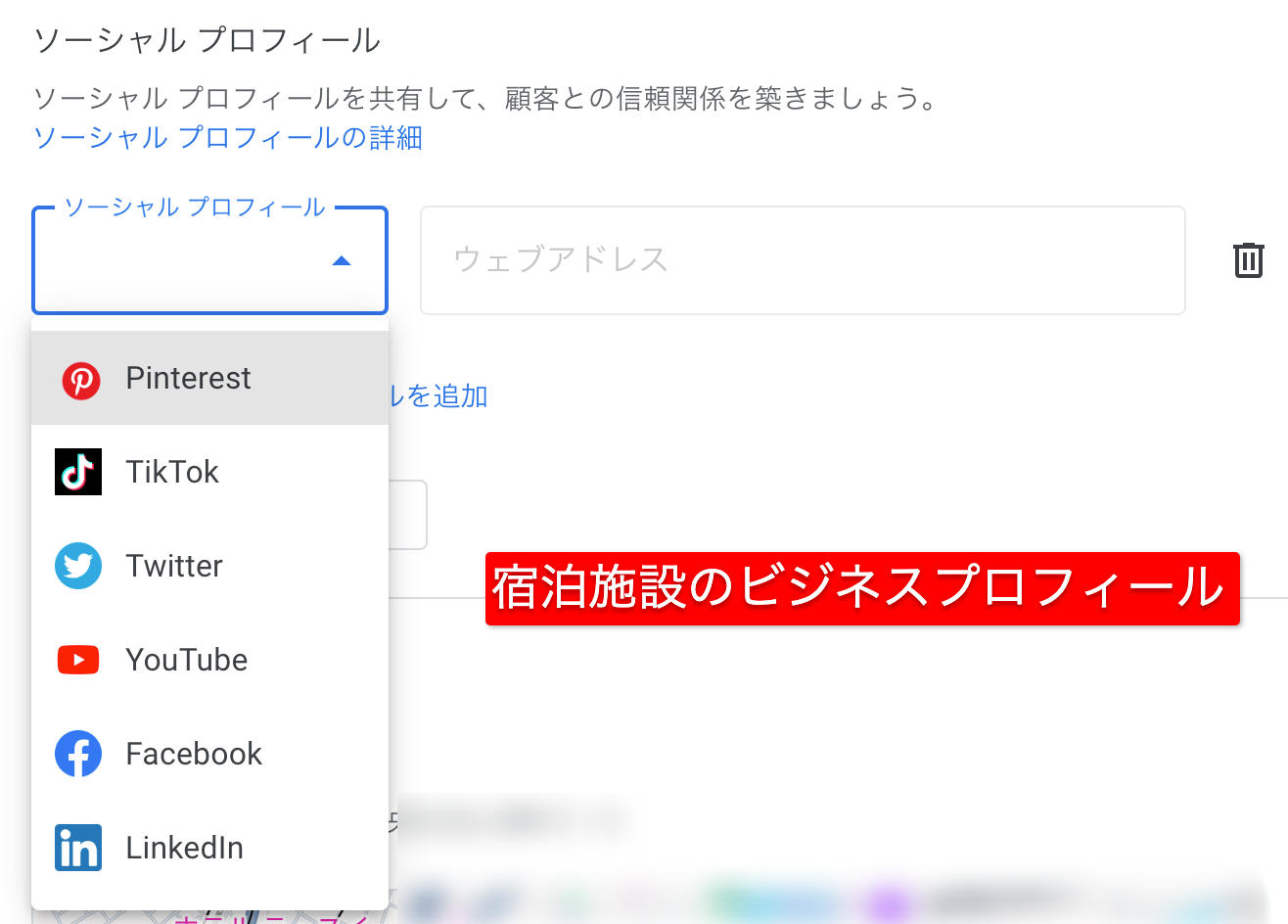Image resolution: width=1288 pixels, height=924 pixels.
Task: Click the LinkedIn logo icon
Action: [78, 848]
